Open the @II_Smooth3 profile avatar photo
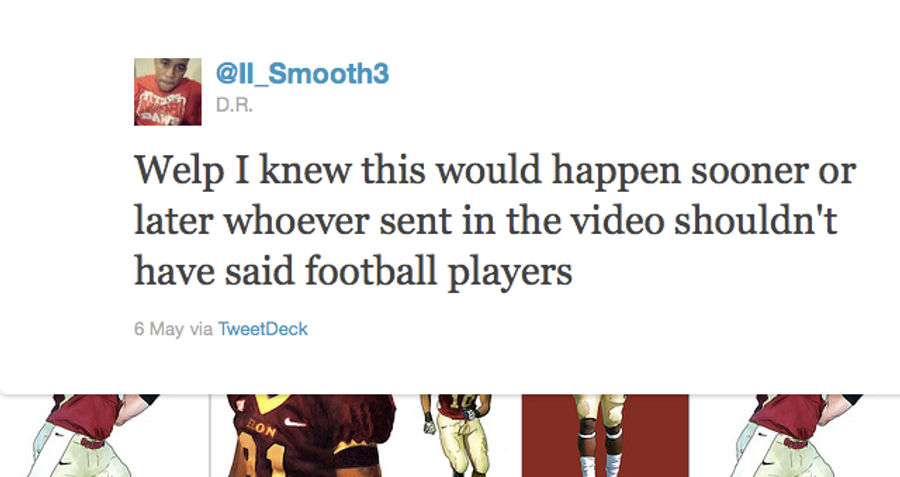 [168, 92]
